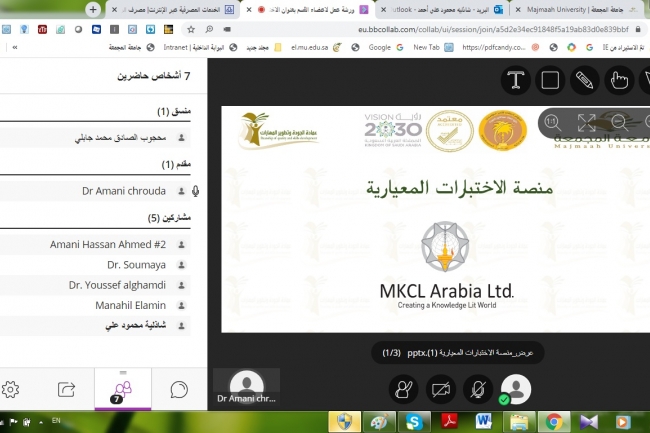Click avatar icon beside Manahil Elamin
This screenshot has width=650, height=433.
(x=181, y=305)
